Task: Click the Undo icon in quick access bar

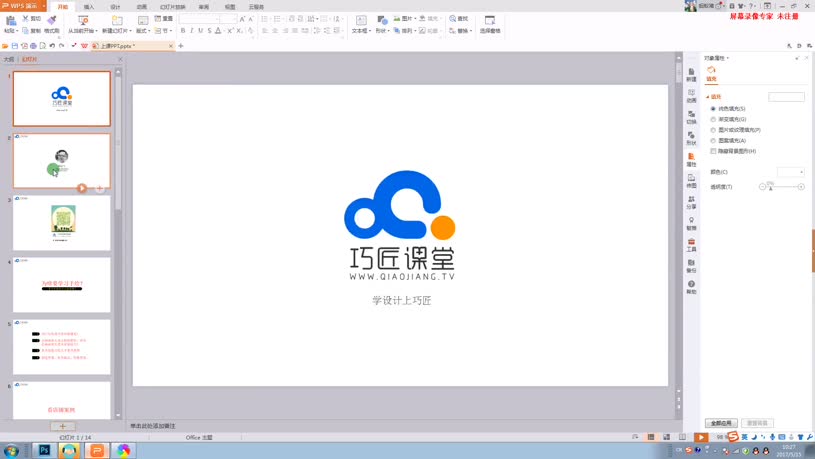Action: tap(52, 46)
